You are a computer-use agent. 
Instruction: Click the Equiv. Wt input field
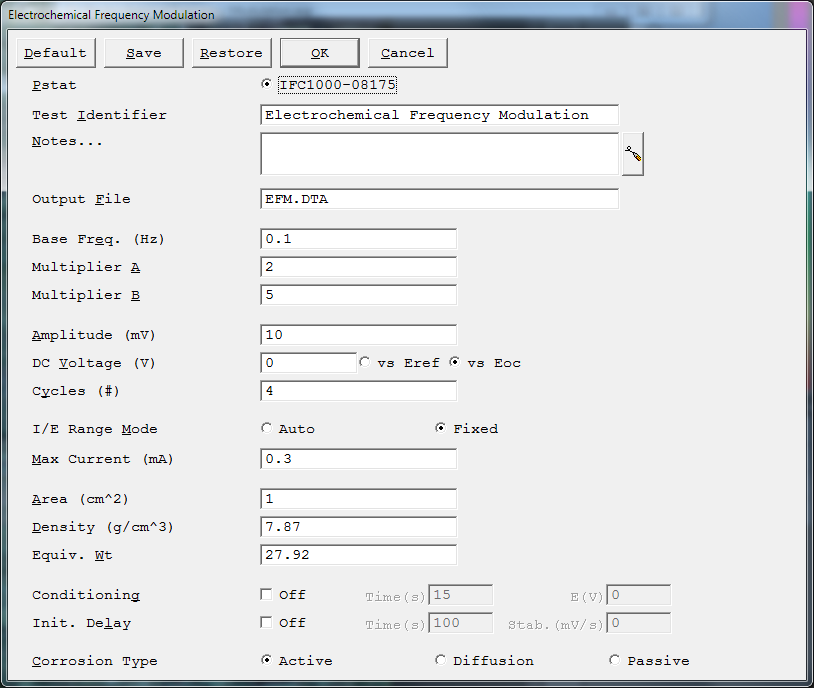point(358,555)
